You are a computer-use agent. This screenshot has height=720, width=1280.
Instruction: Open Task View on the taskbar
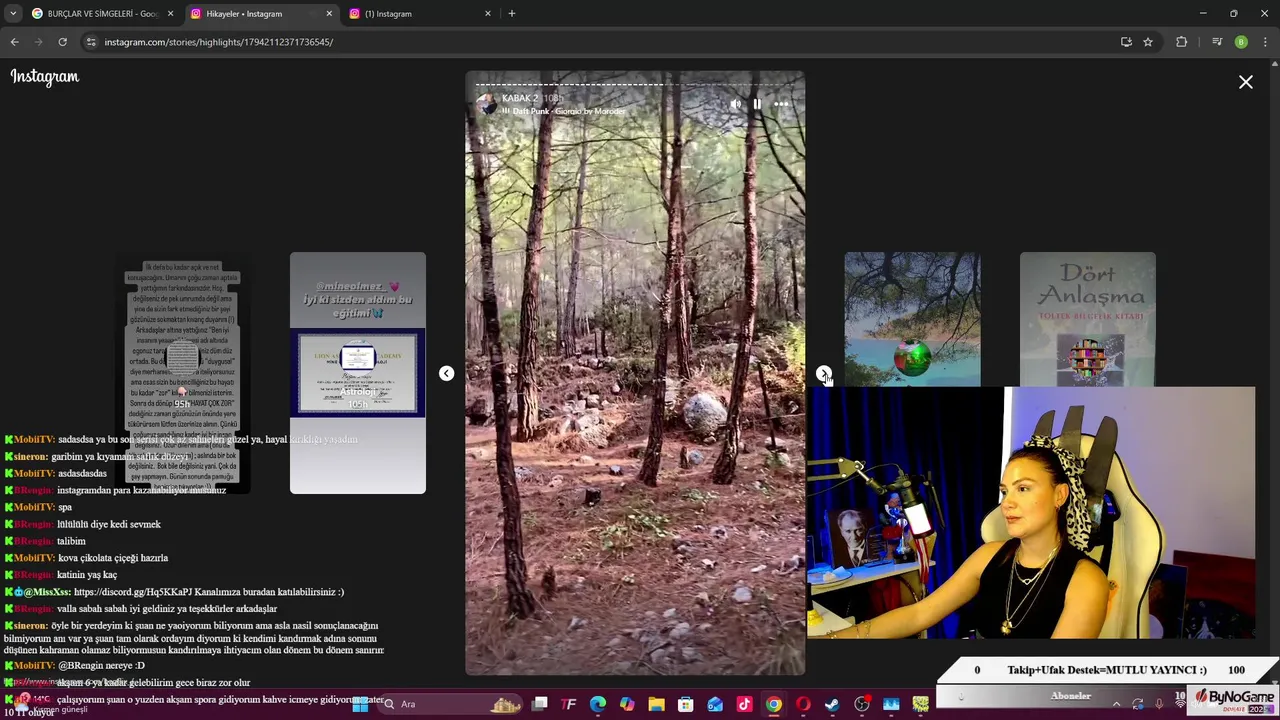pyautogui.click(x=540, y=704)
